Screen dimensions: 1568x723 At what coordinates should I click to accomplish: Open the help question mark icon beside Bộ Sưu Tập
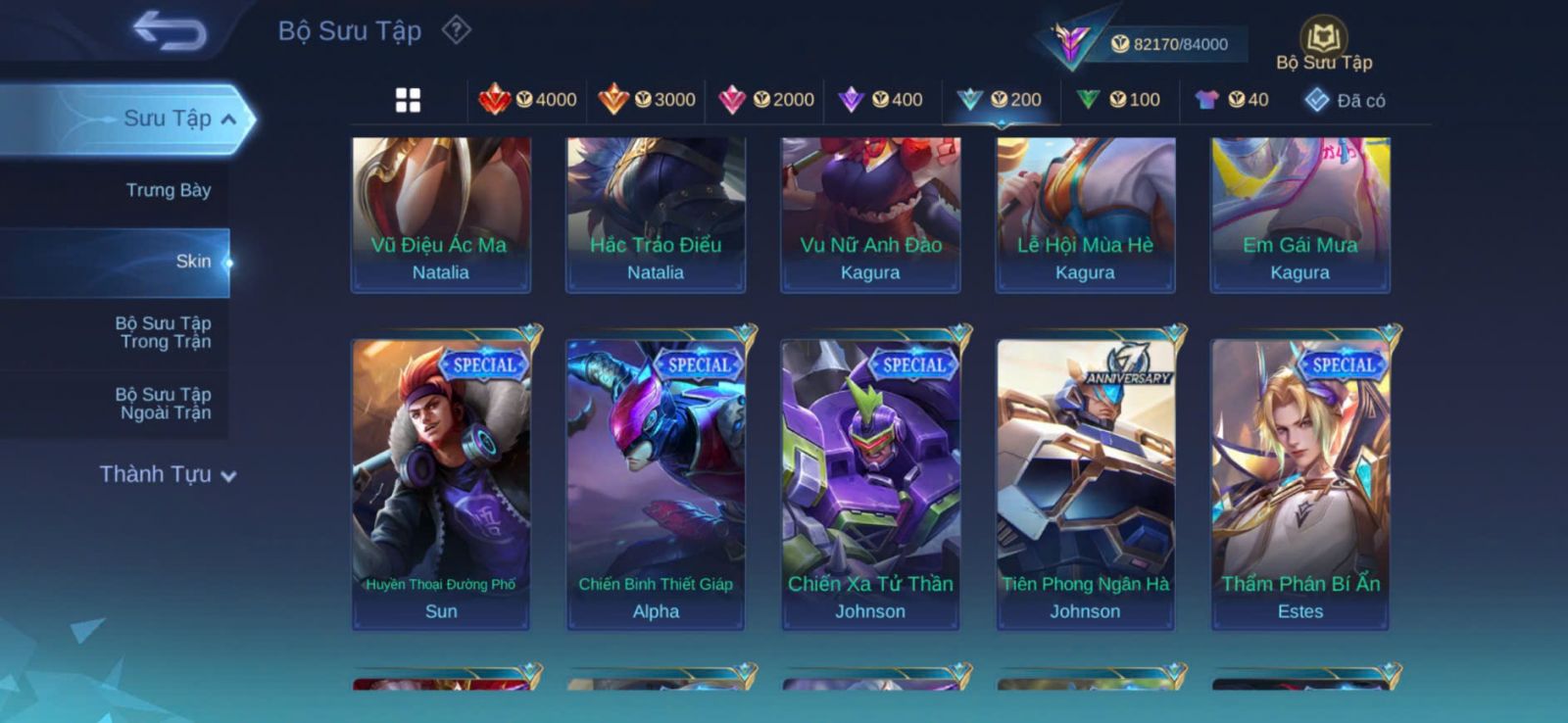click(456, 30)
